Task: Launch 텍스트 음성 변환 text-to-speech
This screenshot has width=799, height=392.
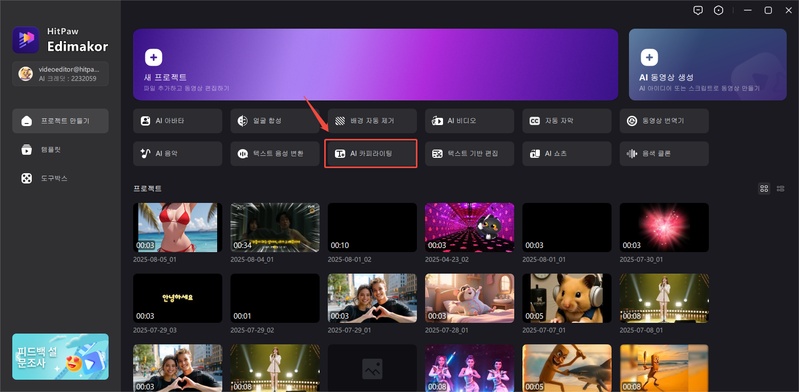Action: pyautogui.click(x=275, y=153)
